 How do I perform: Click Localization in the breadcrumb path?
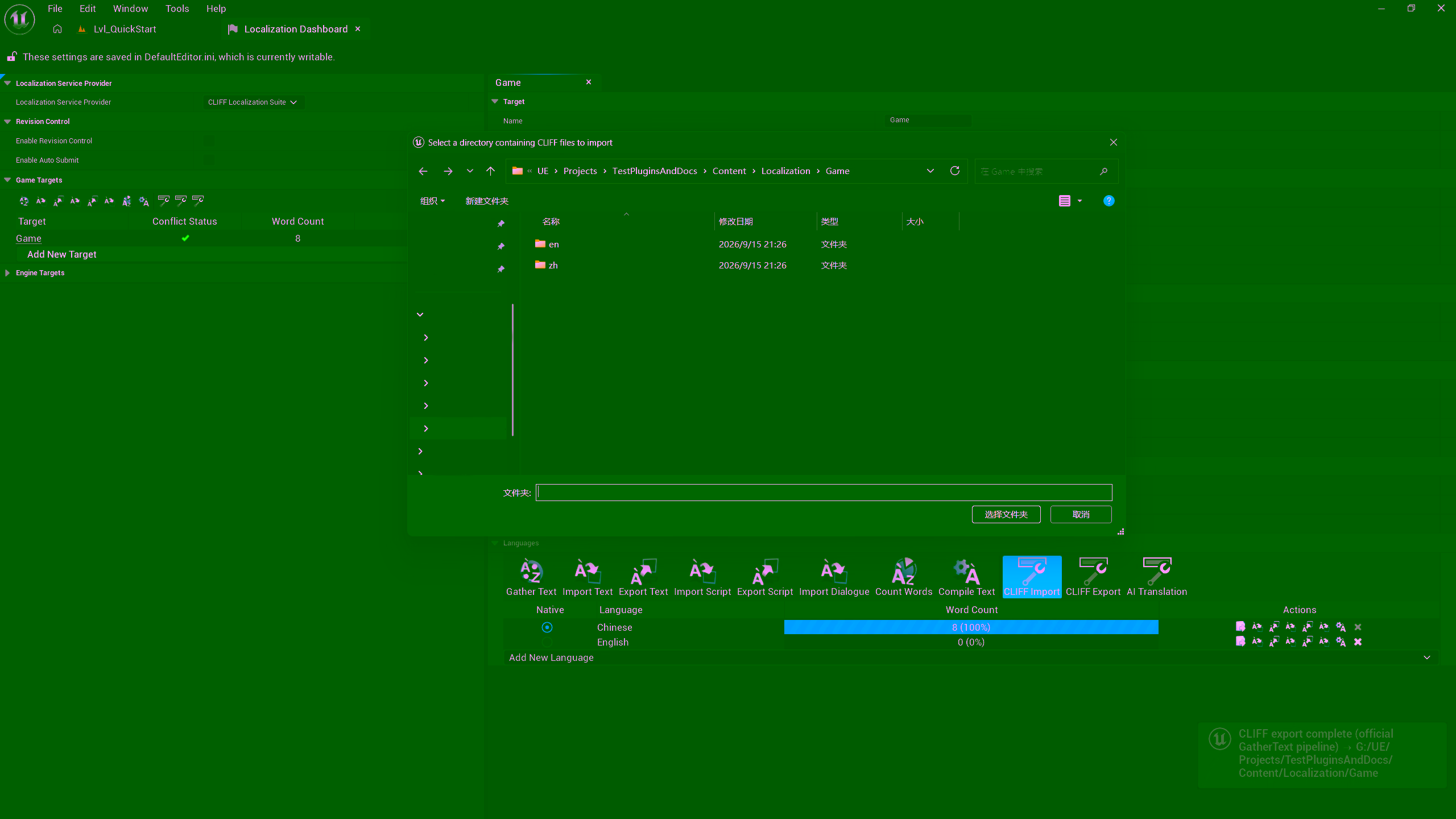(x=785, y=171)
